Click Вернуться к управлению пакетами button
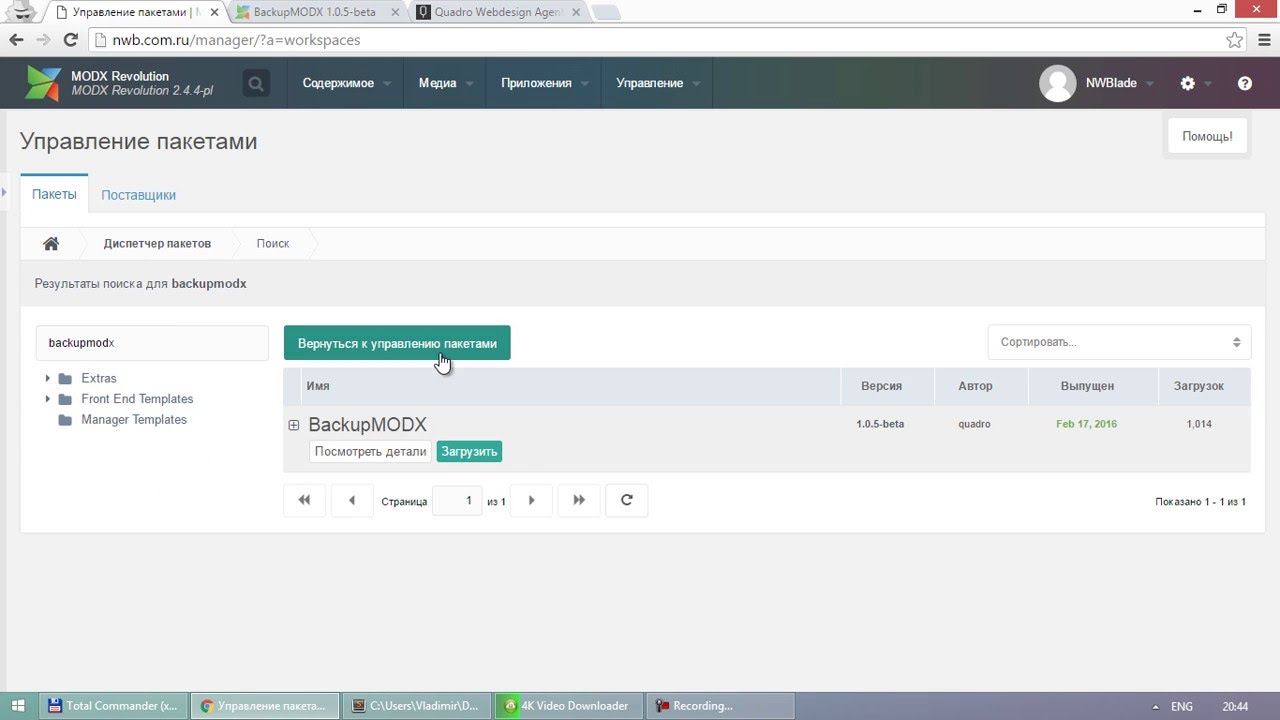The image size is (1280, 720). click(x=397, y=343)
